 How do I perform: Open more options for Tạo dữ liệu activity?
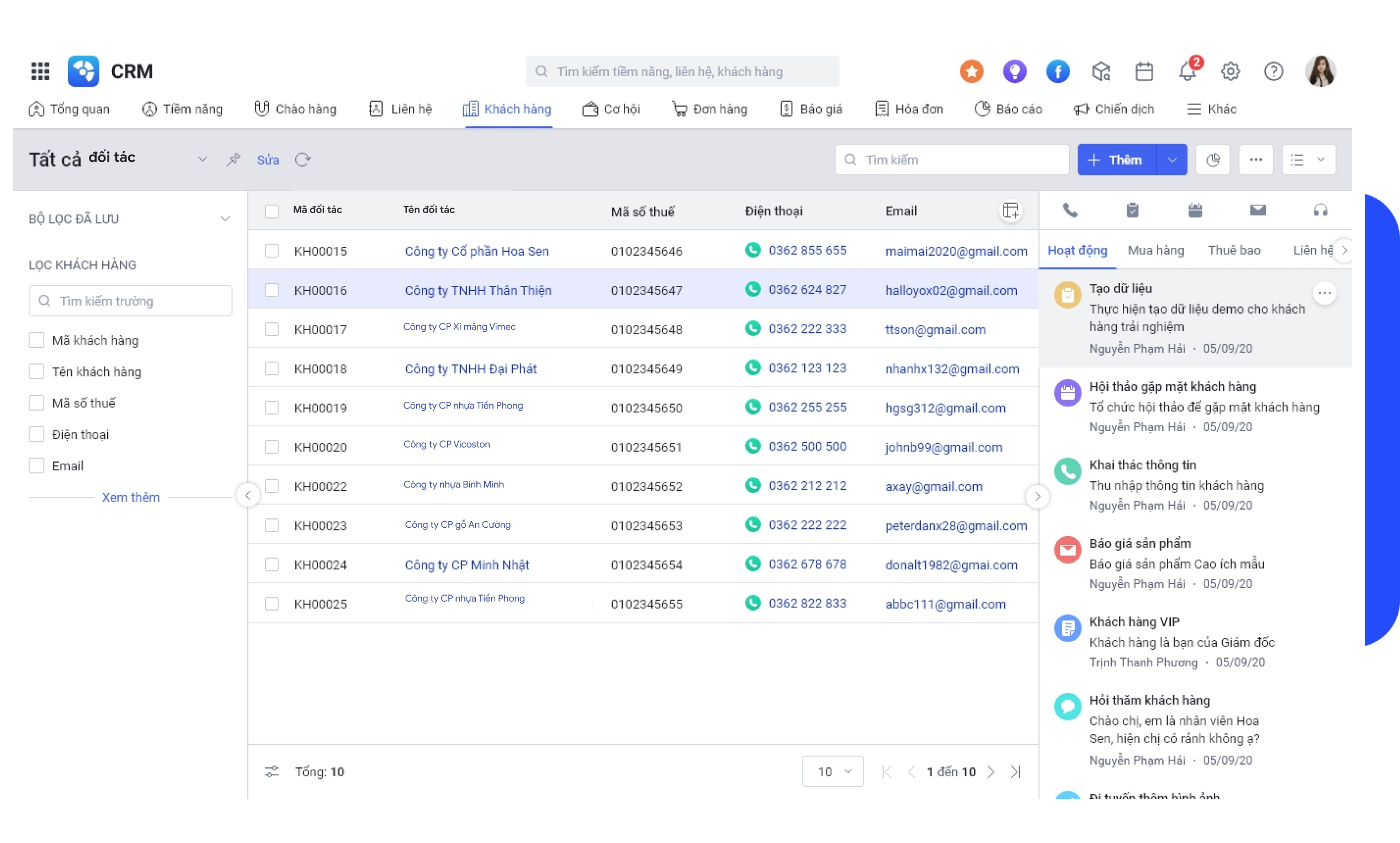(1324, 293)
